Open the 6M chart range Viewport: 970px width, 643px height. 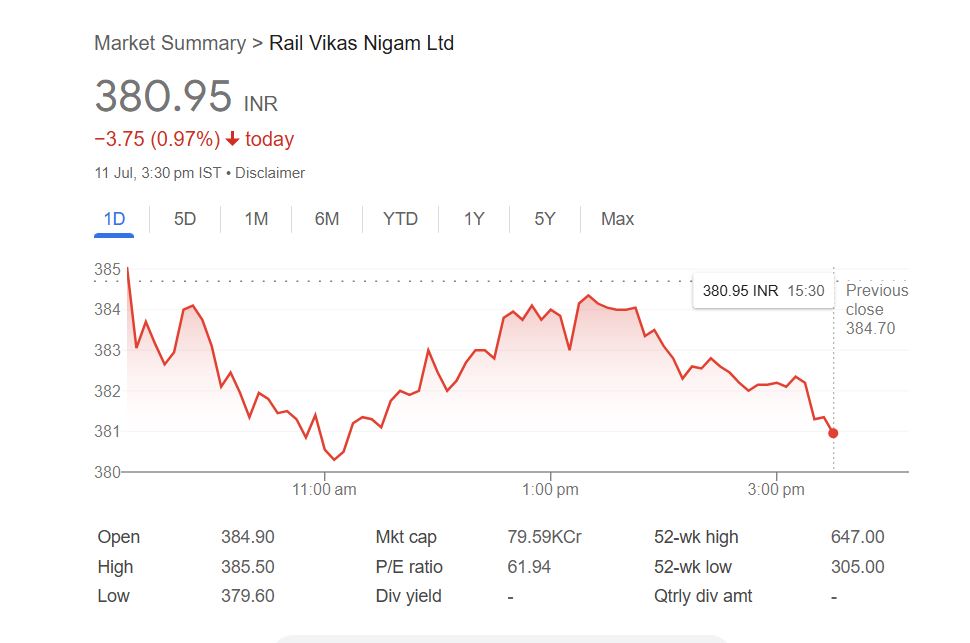[x=327, y=219]
